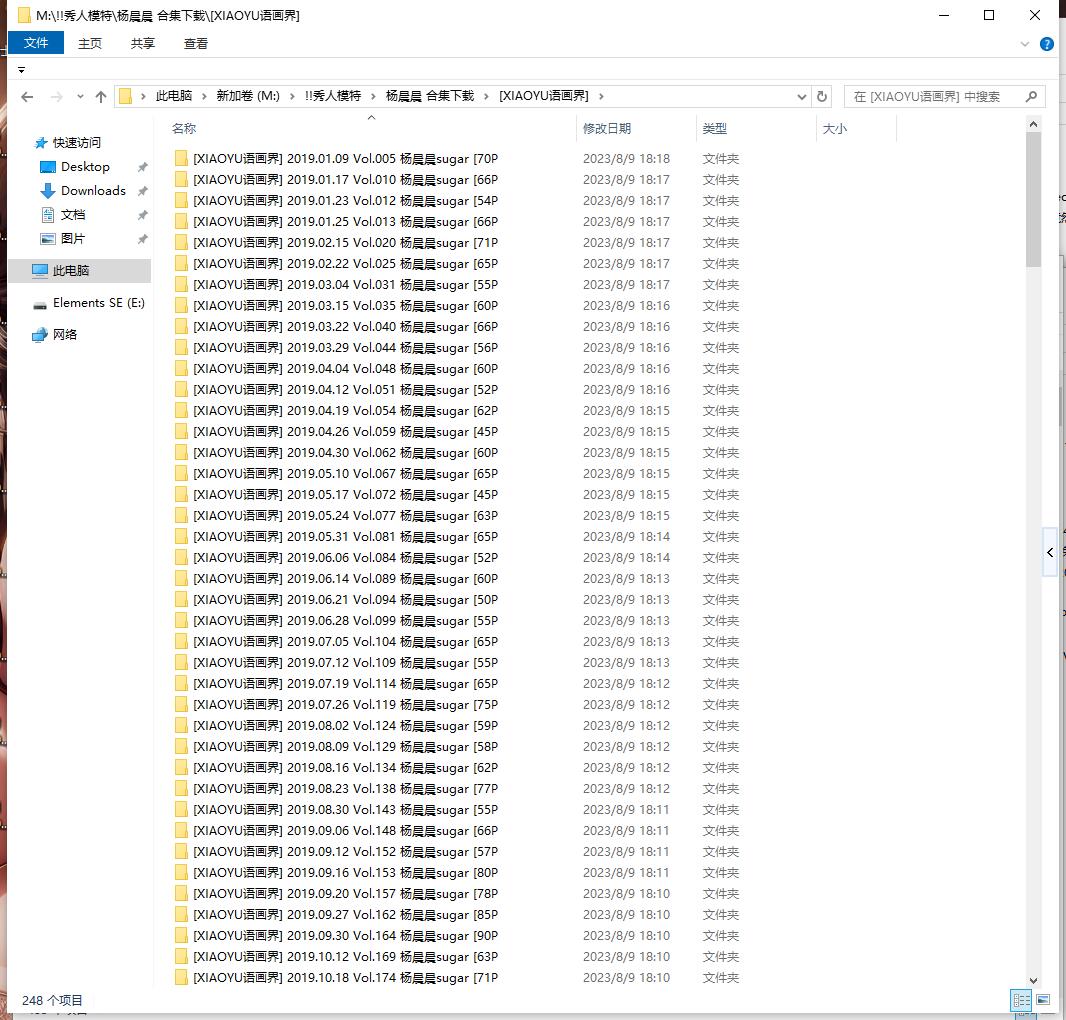Select the 2019.07.26 Vol.119 folder name
This screenshot has height=1020, width=1066.
(x=345, y=704)
